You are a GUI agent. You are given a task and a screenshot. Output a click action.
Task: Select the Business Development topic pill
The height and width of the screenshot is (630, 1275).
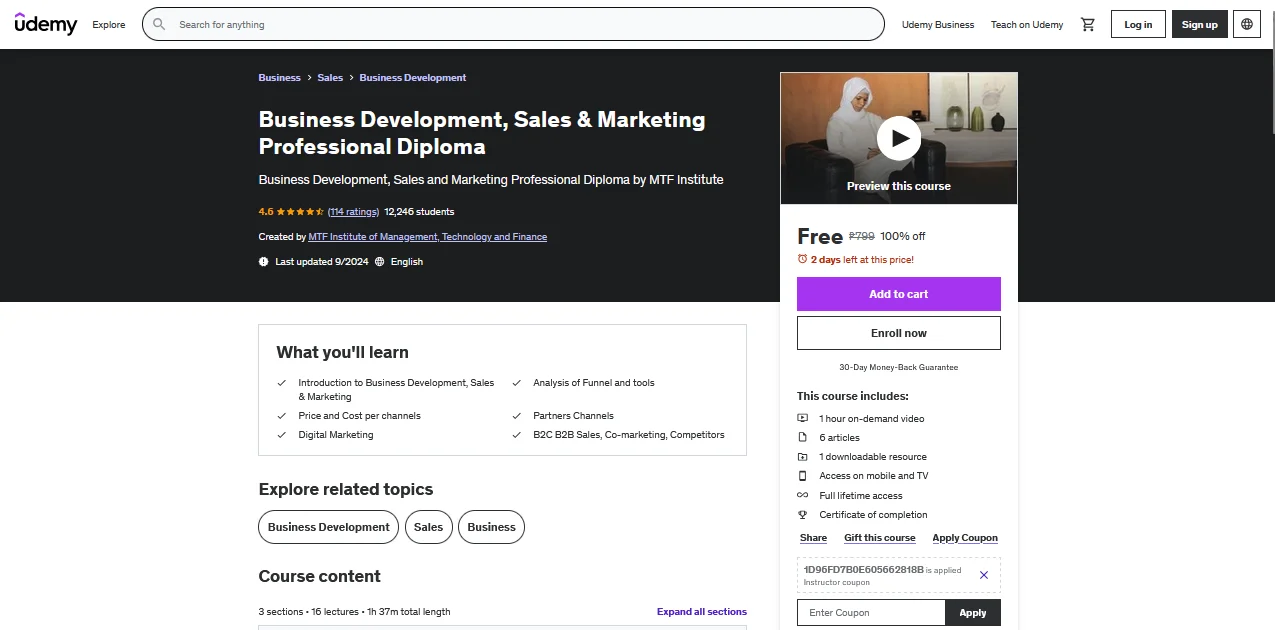(329, 527)
